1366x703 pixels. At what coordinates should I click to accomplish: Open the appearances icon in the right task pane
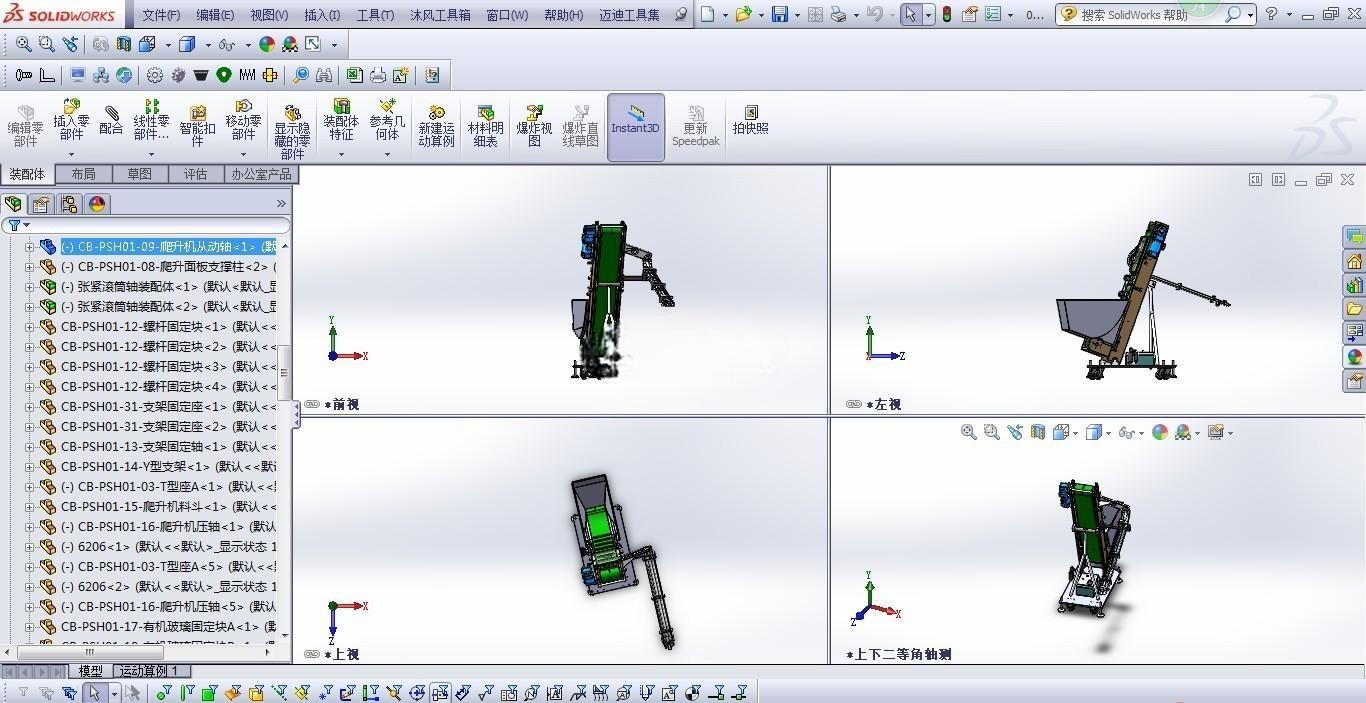tap(1355, 357)
